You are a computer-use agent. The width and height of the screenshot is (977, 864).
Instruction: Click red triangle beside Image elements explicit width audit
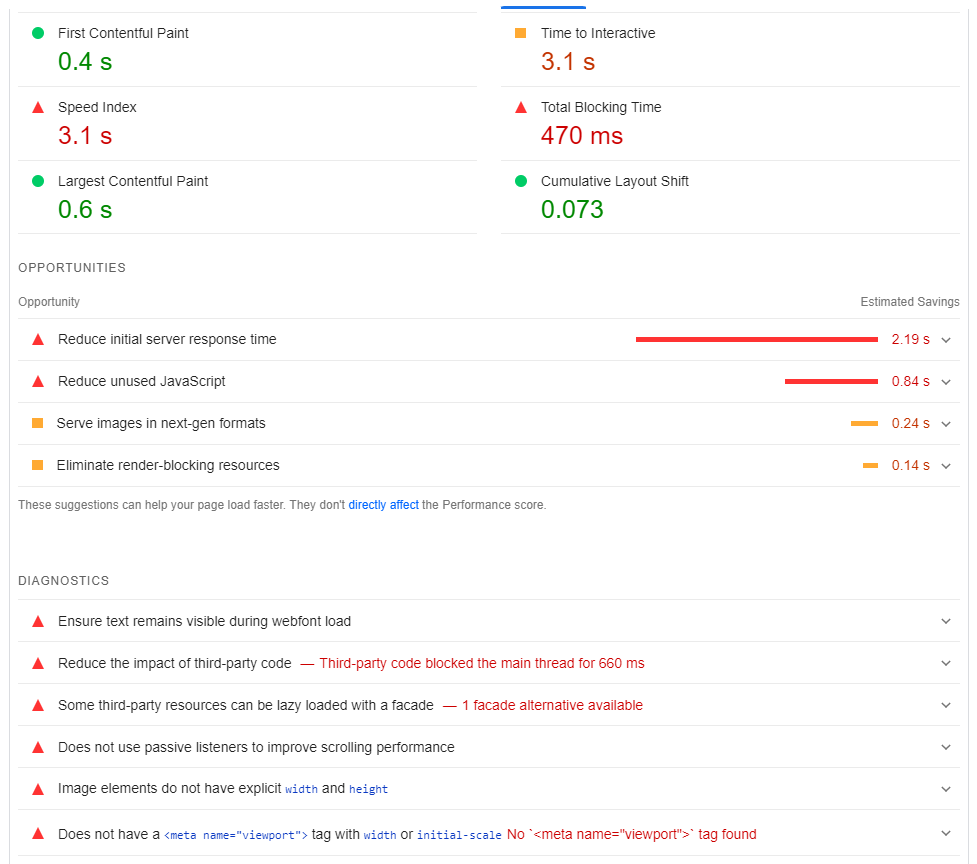point(38,789)
